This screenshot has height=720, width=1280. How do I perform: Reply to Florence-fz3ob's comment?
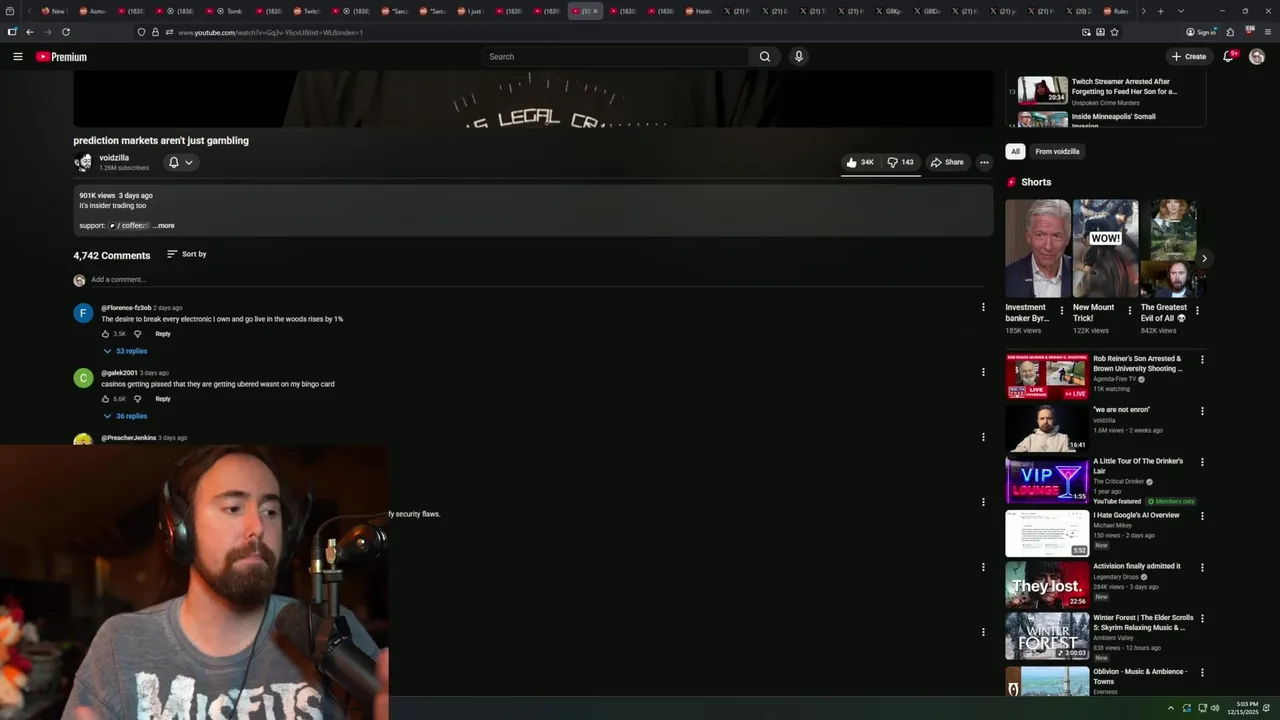click(163, 334)
